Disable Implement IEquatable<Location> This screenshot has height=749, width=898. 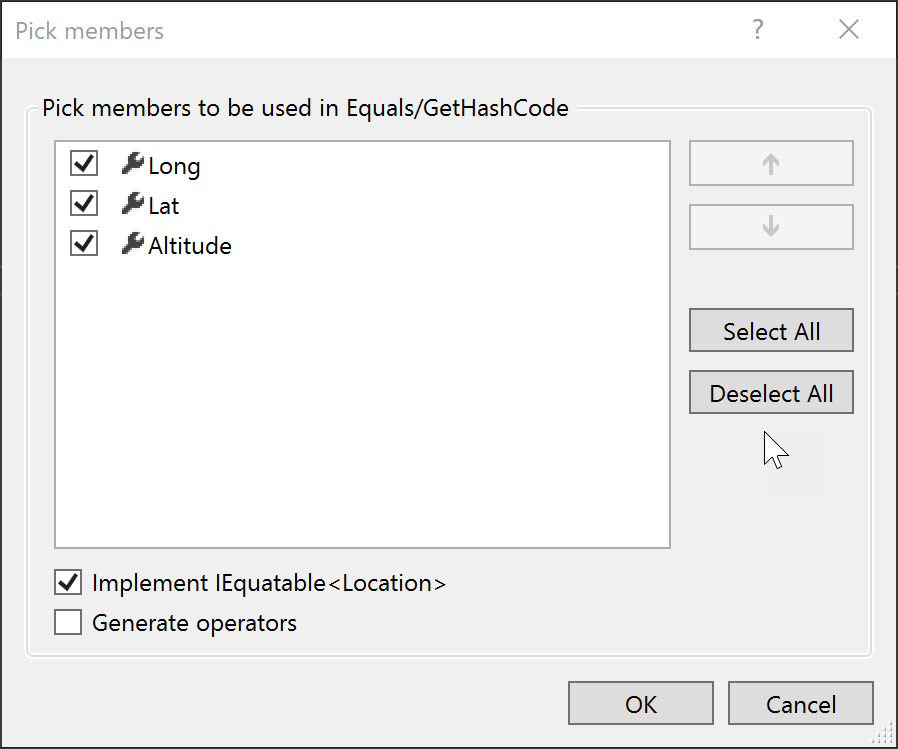point(67,583)
